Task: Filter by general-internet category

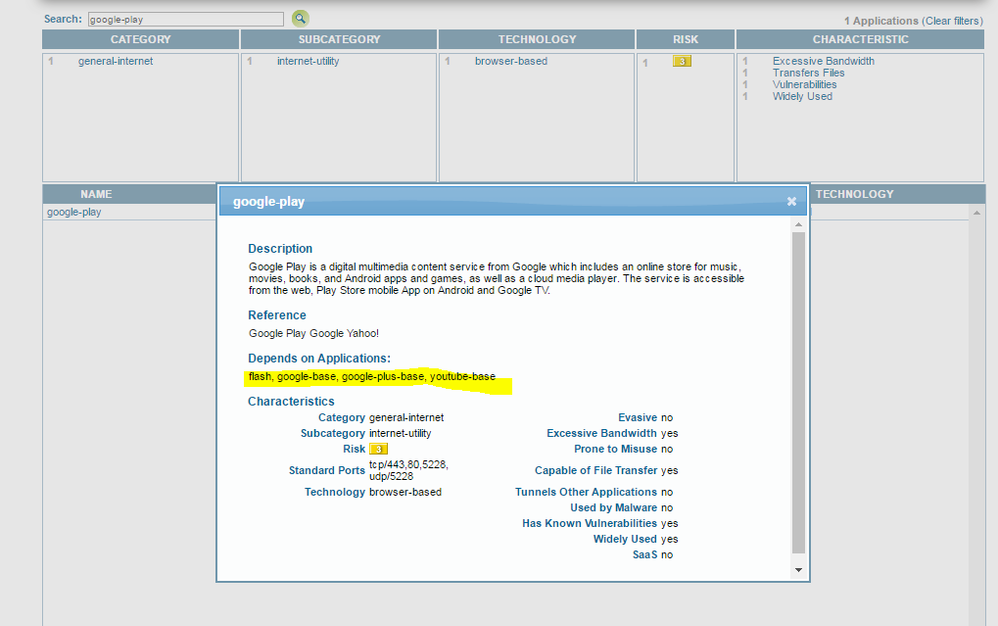Action: tap(115, 61)
